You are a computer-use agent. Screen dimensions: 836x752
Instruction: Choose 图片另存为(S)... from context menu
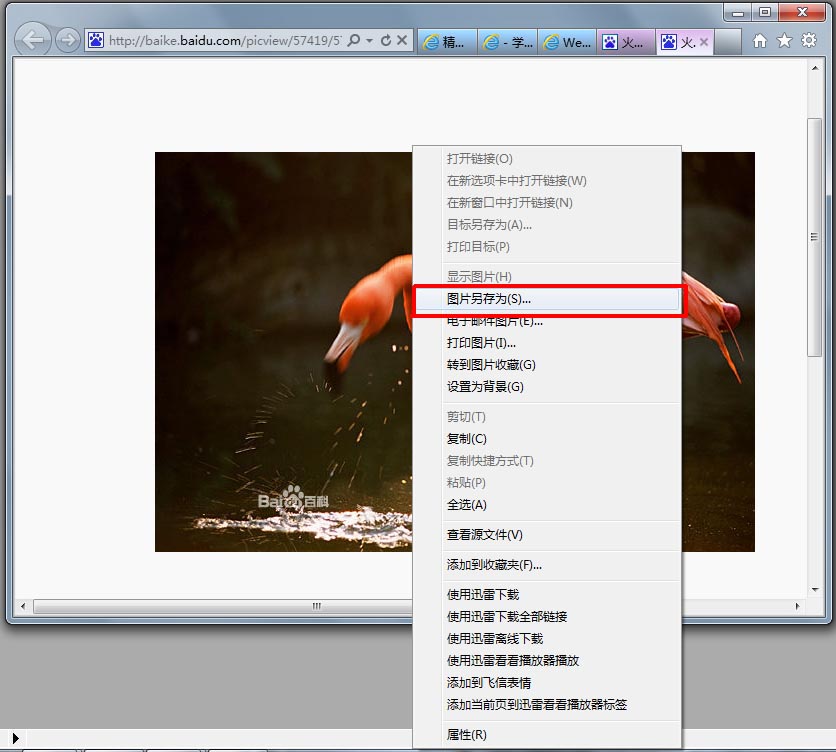[x=489, y=299]
